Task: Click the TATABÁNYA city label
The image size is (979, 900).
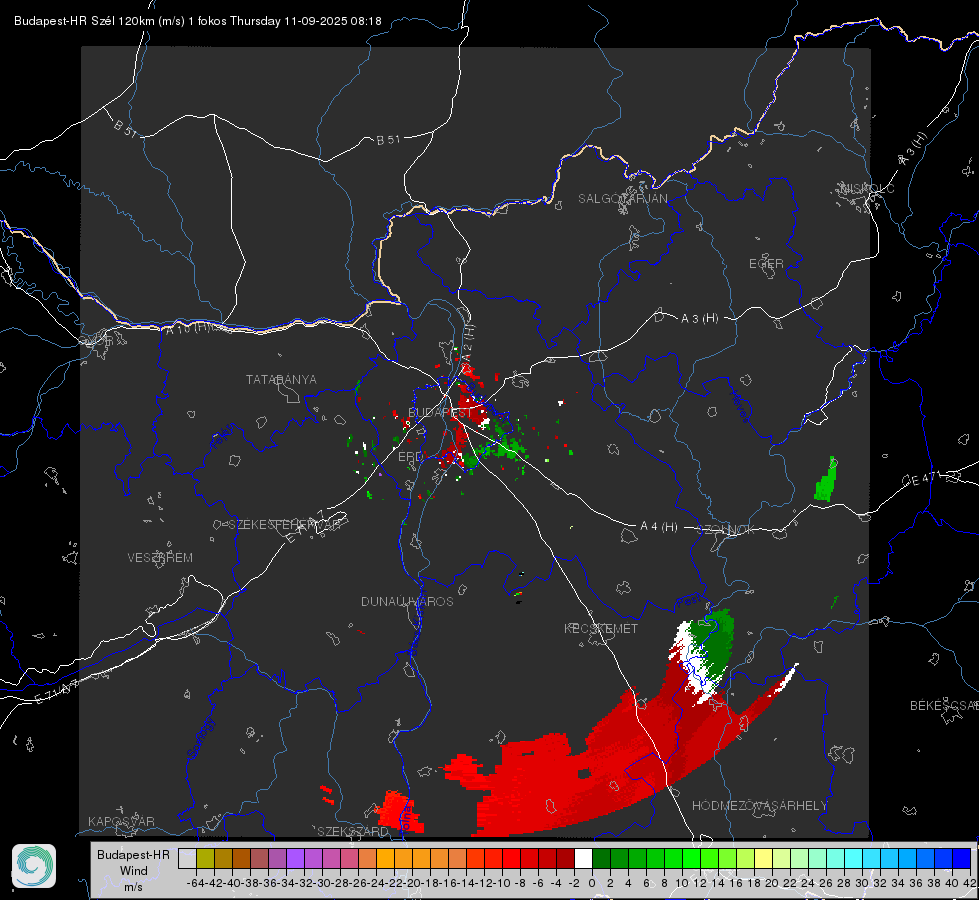Action: coord(281,379)
